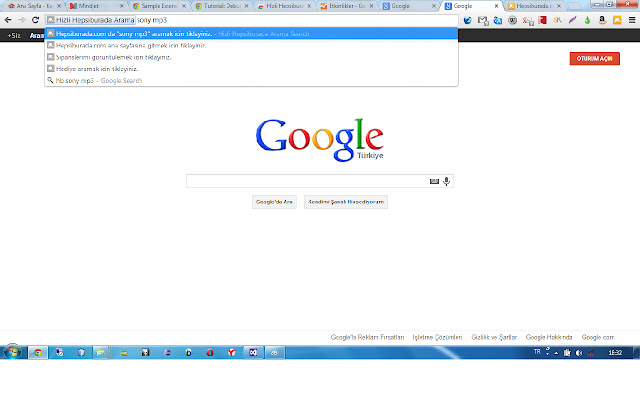Click the orange square extension icon
640x400 pixels.
[617, 20]
